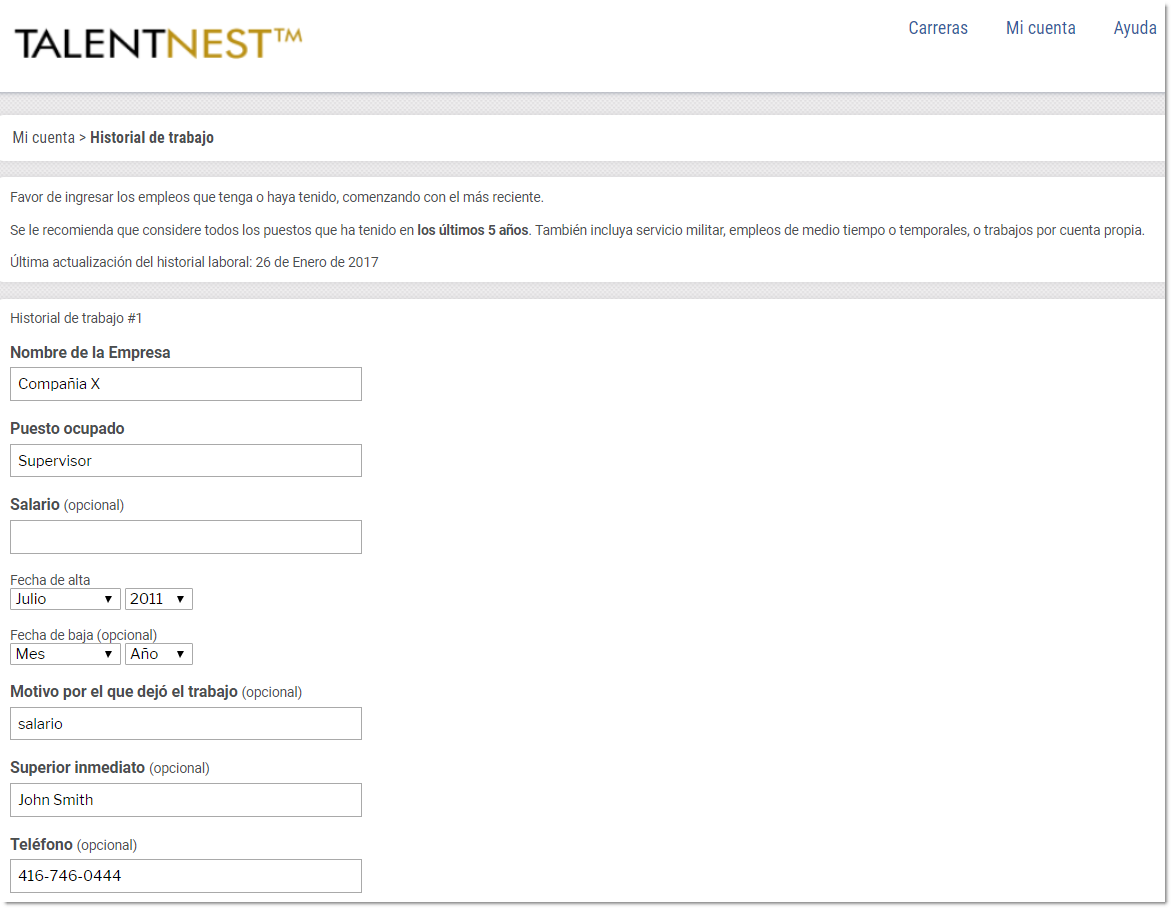Screen dimensions: 1171x908
Task: Go to Mi cuenta in top navigation
Action: pyautogui.click(x=1040, y=28)
